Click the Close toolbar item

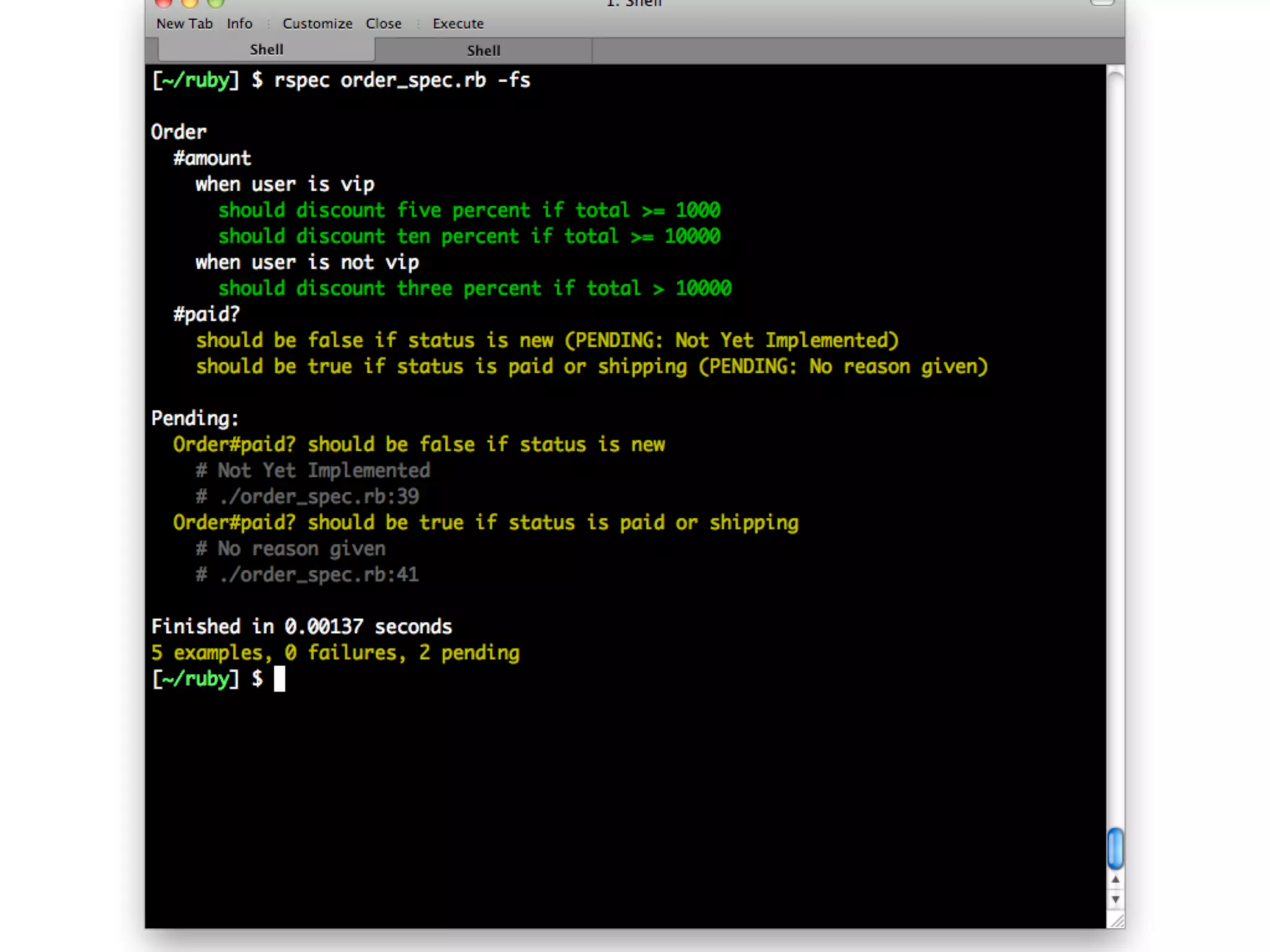[x=383, y=24]
